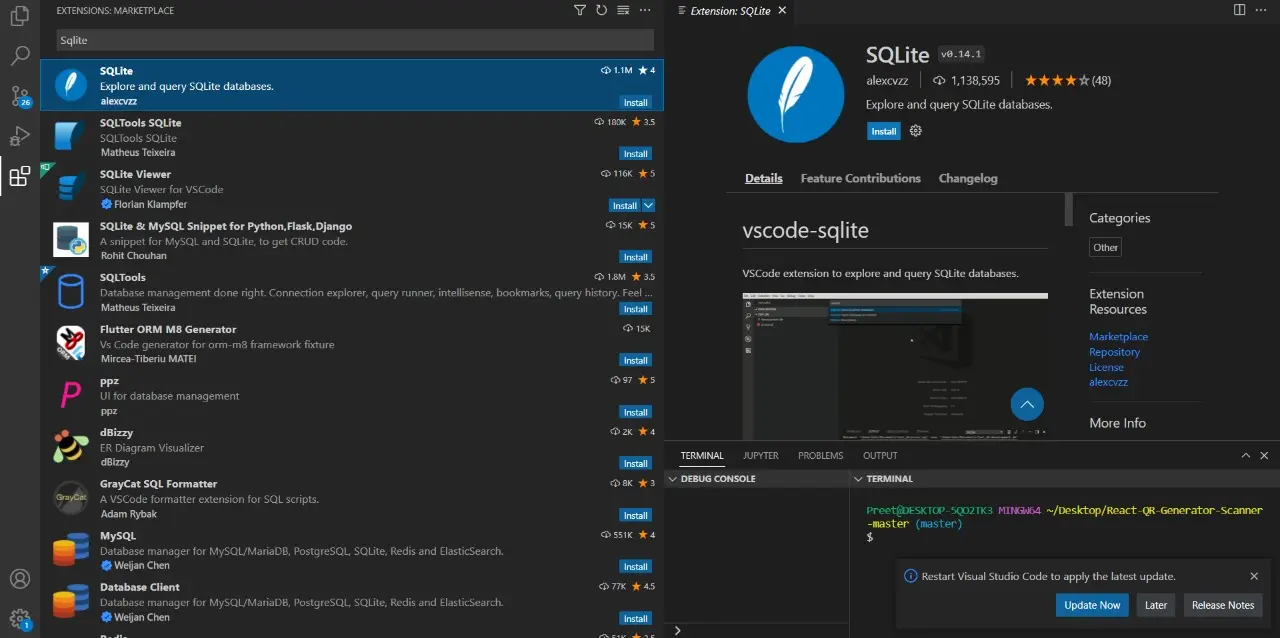Click the blue scroll-to-top arrow circle
This screenshot has height=638, width=1280.
pos(1027,404)
